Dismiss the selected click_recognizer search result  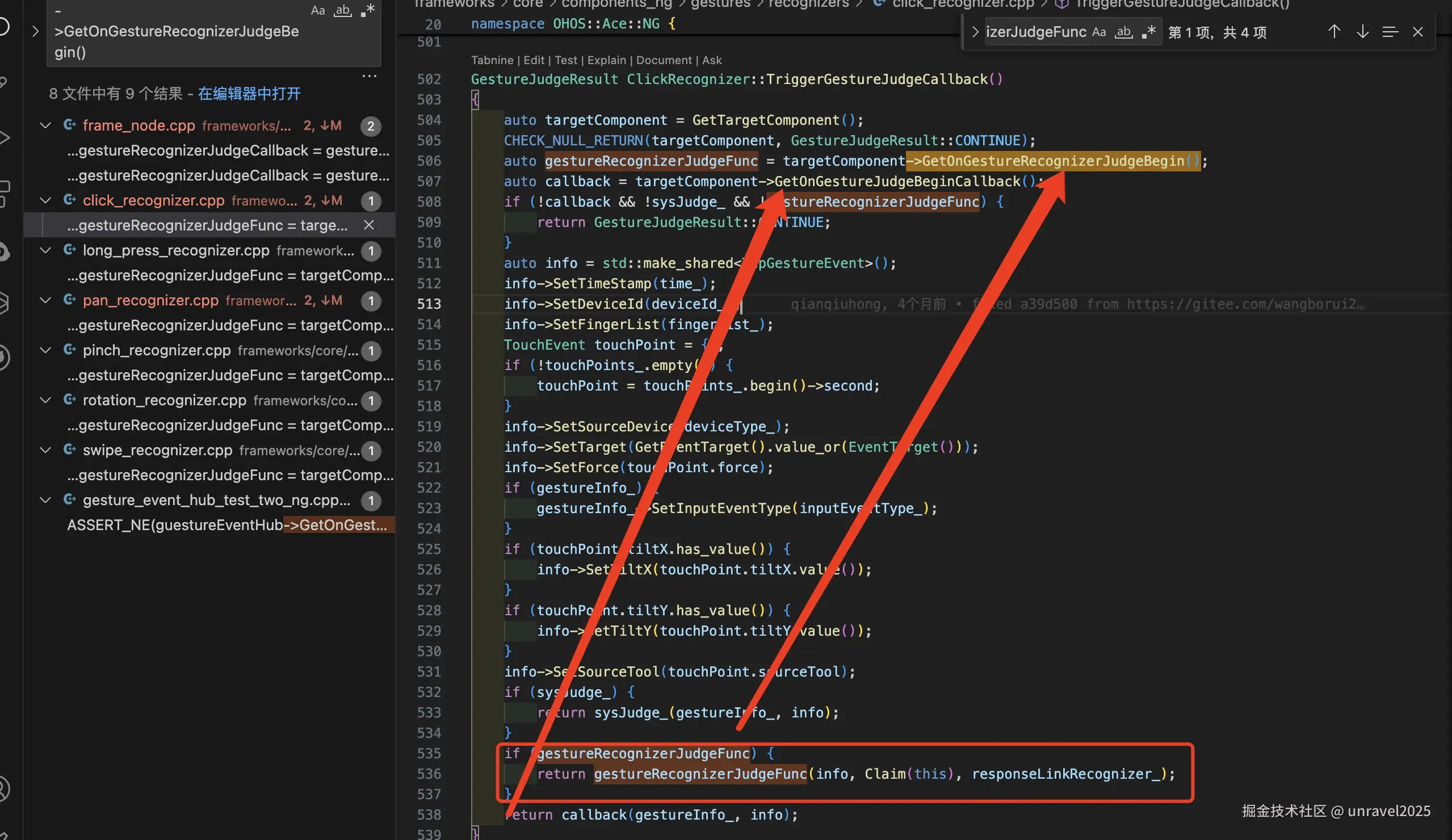coord(369,225)
